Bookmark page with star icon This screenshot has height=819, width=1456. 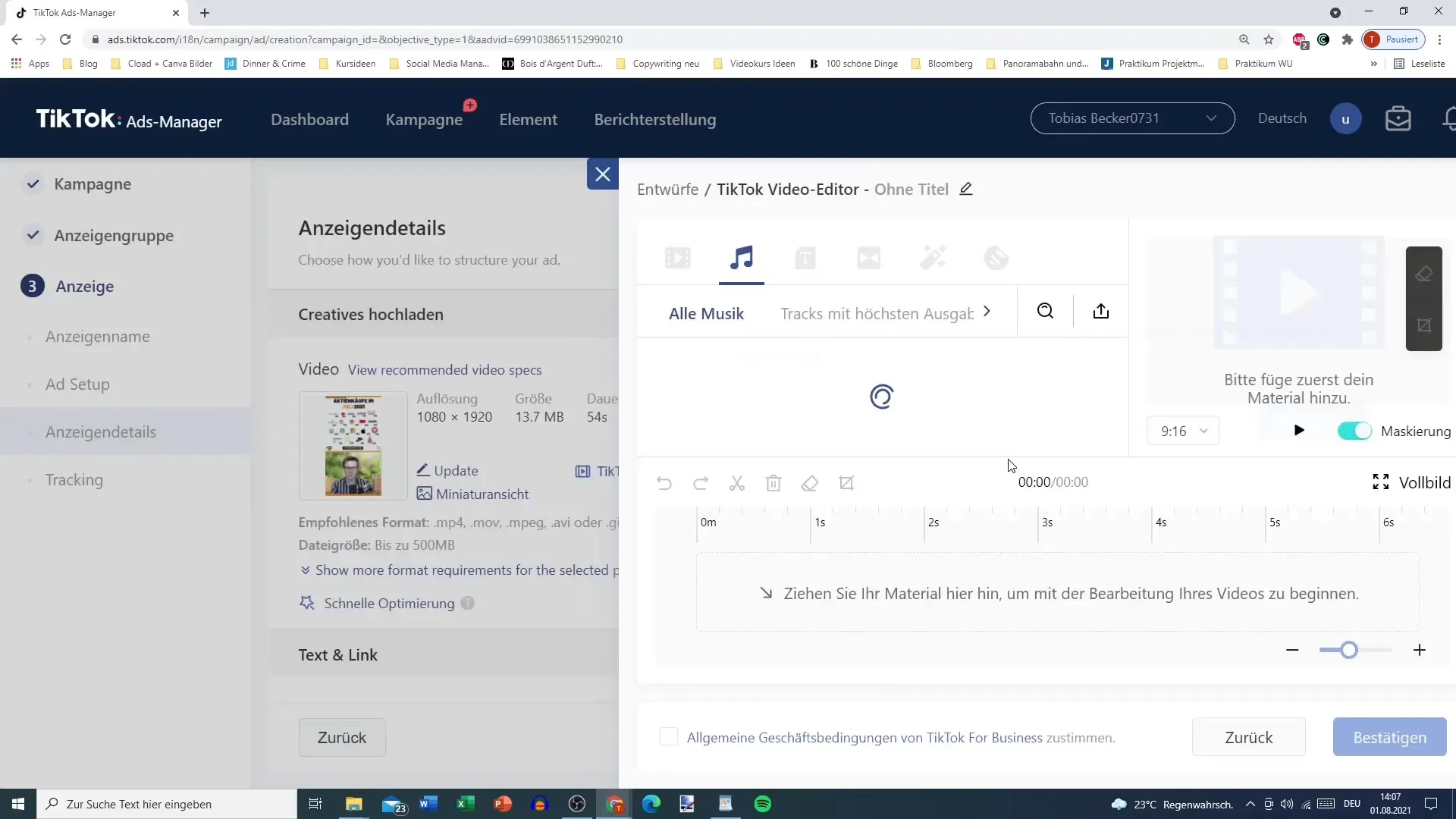click(1269, 39)
